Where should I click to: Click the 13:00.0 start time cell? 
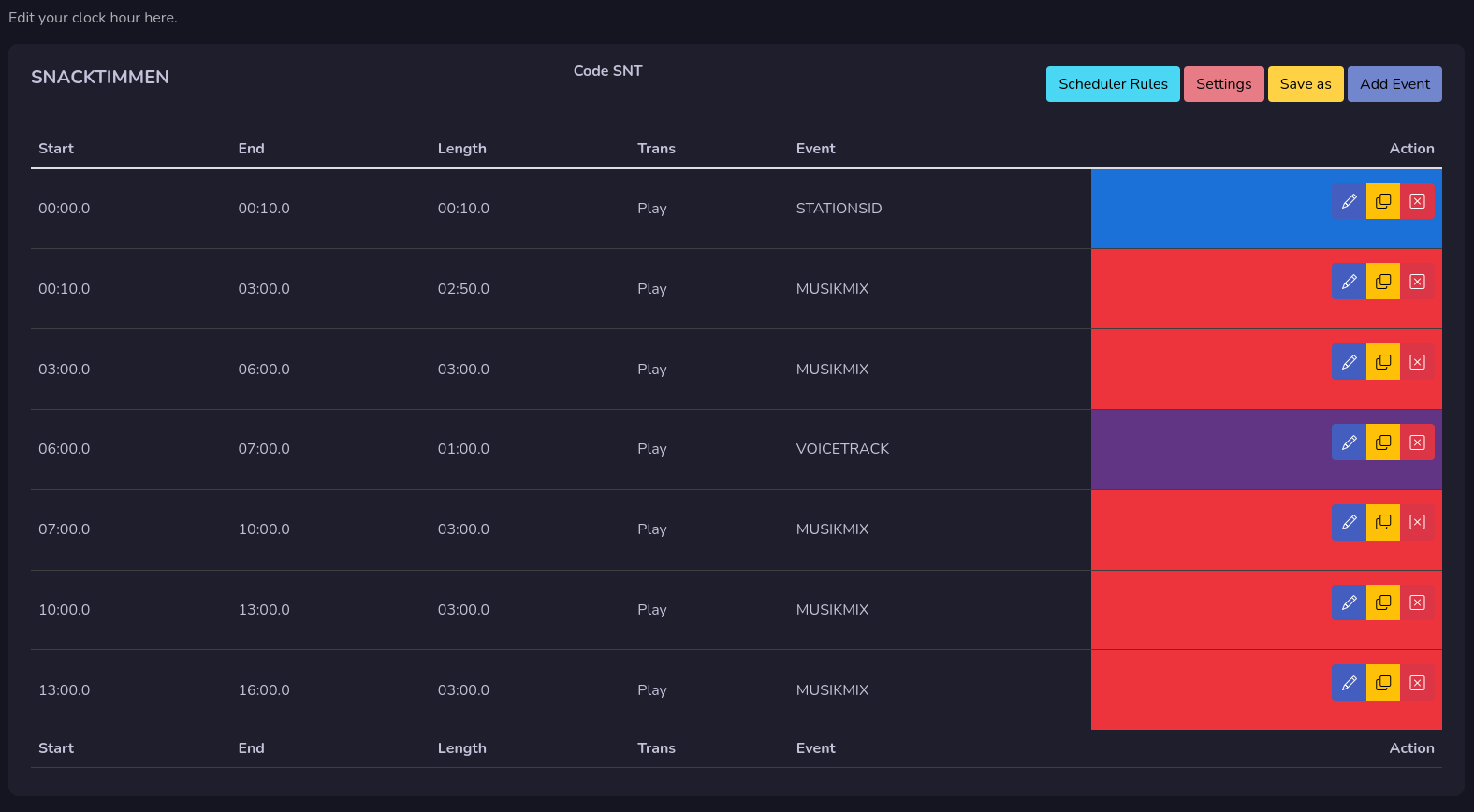click(x=65, y=690)
